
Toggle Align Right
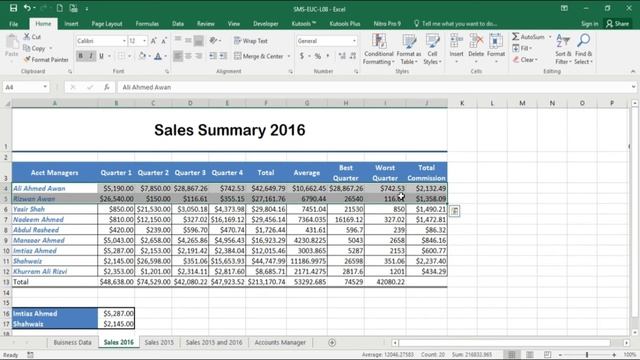pos(199,56)
